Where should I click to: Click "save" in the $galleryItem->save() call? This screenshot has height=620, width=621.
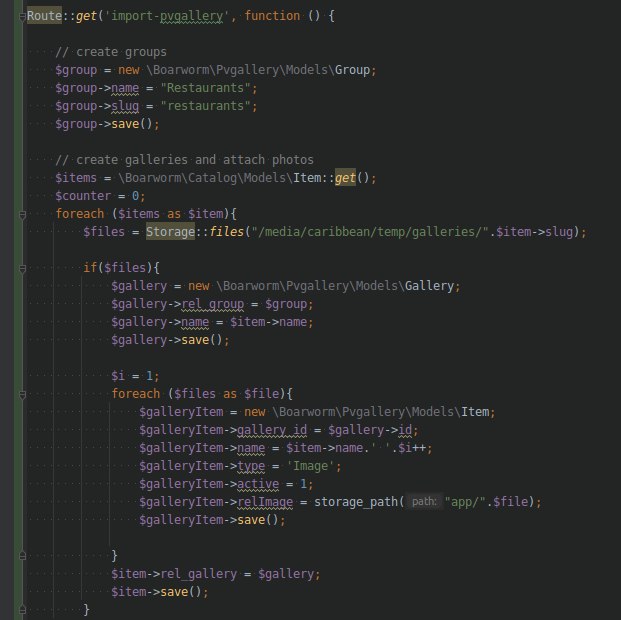point(251,520)
